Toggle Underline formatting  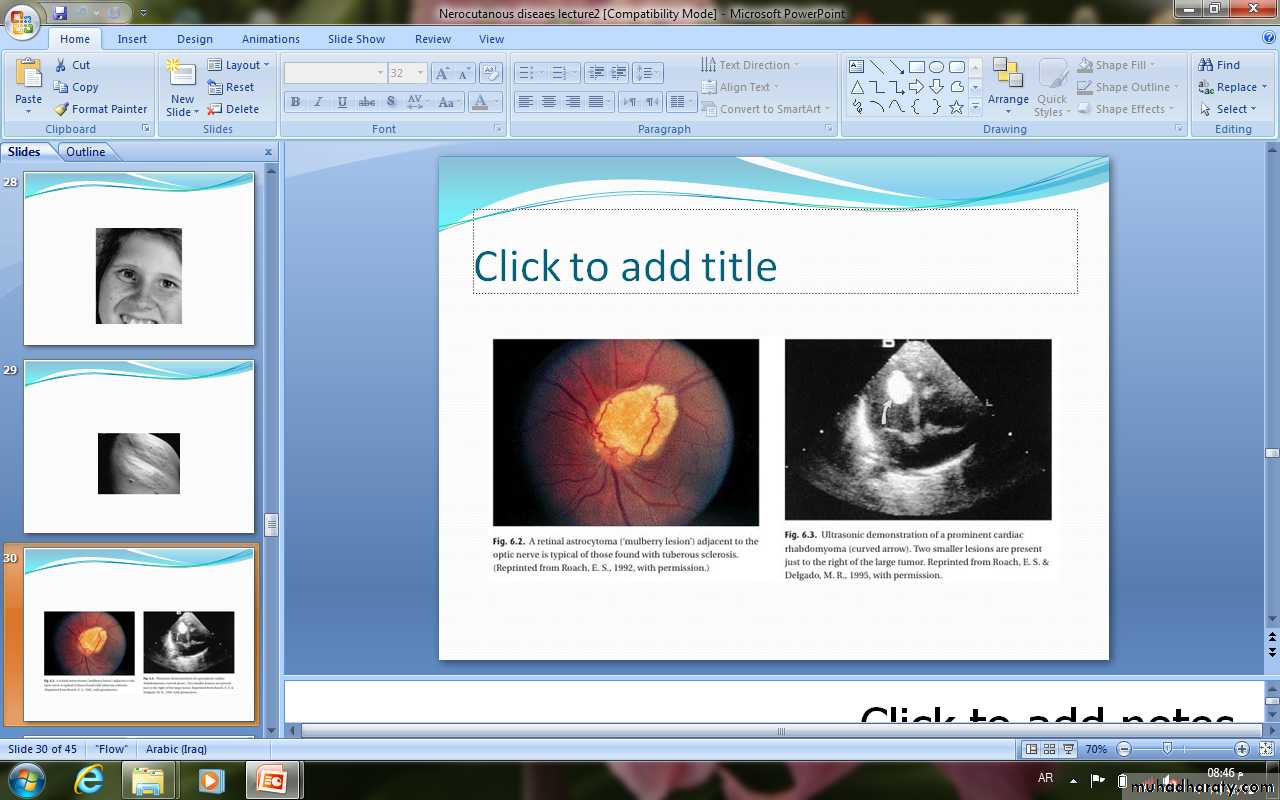(343, 102)
